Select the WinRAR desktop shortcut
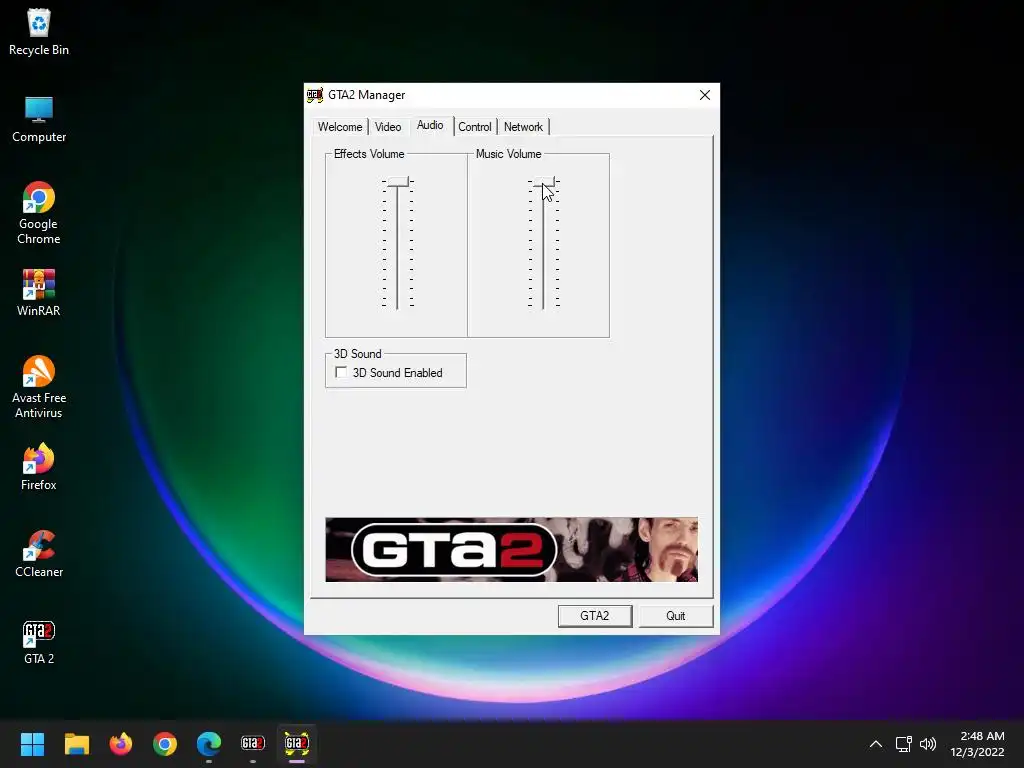Viewport: 1024px width, 768px height. pos(39,293)
